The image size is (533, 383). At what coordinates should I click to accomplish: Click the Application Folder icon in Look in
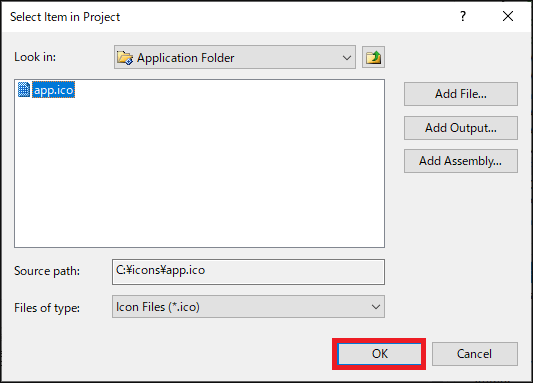pos(125,57)
